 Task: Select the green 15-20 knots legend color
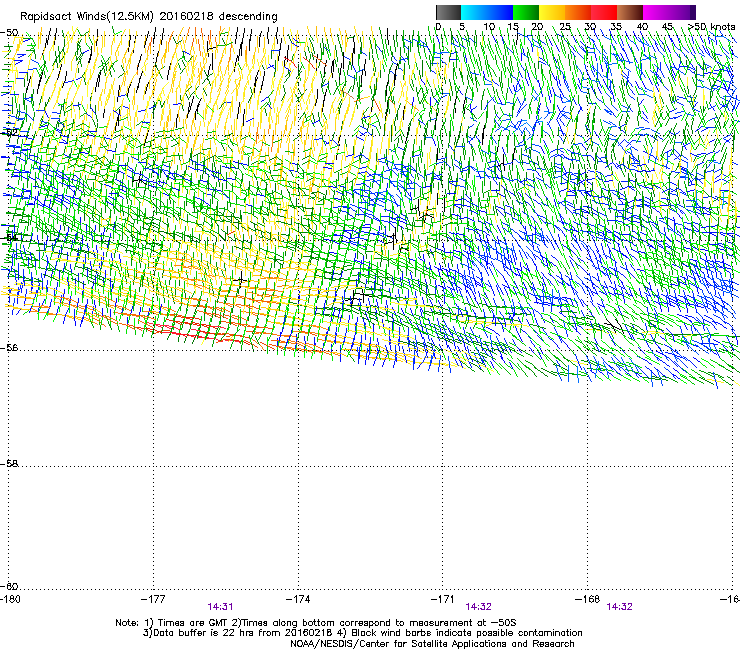click(526, 12)
